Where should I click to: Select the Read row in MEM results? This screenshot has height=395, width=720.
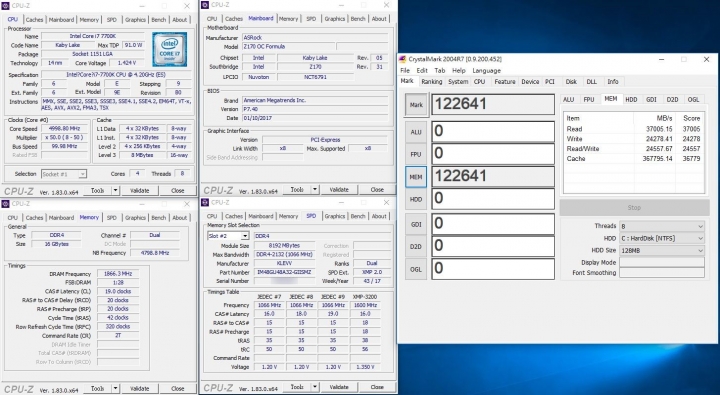pyautogui.click(x=633, y=129)
